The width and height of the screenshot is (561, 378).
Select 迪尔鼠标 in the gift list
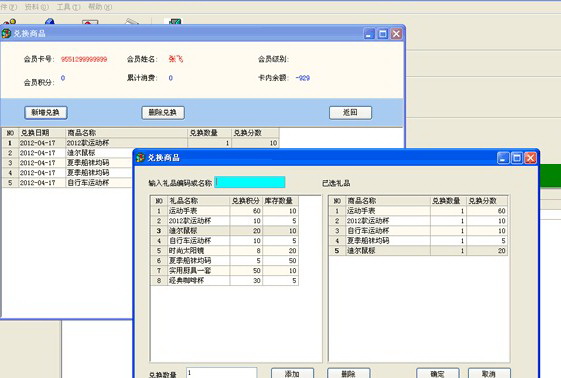pyautogui.click(x=224, y=231)
